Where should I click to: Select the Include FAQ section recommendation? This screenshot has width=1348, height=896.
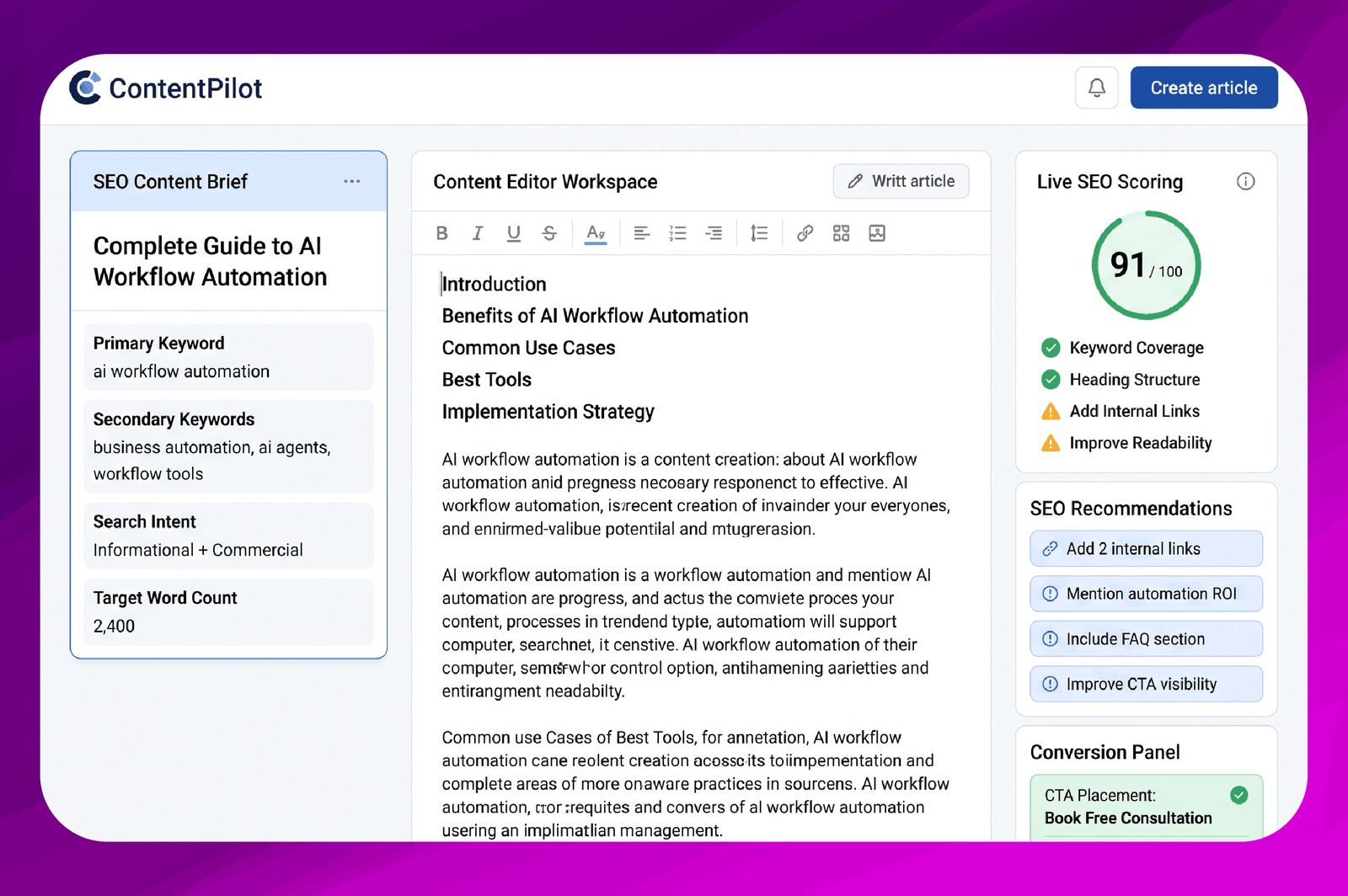1146,639
